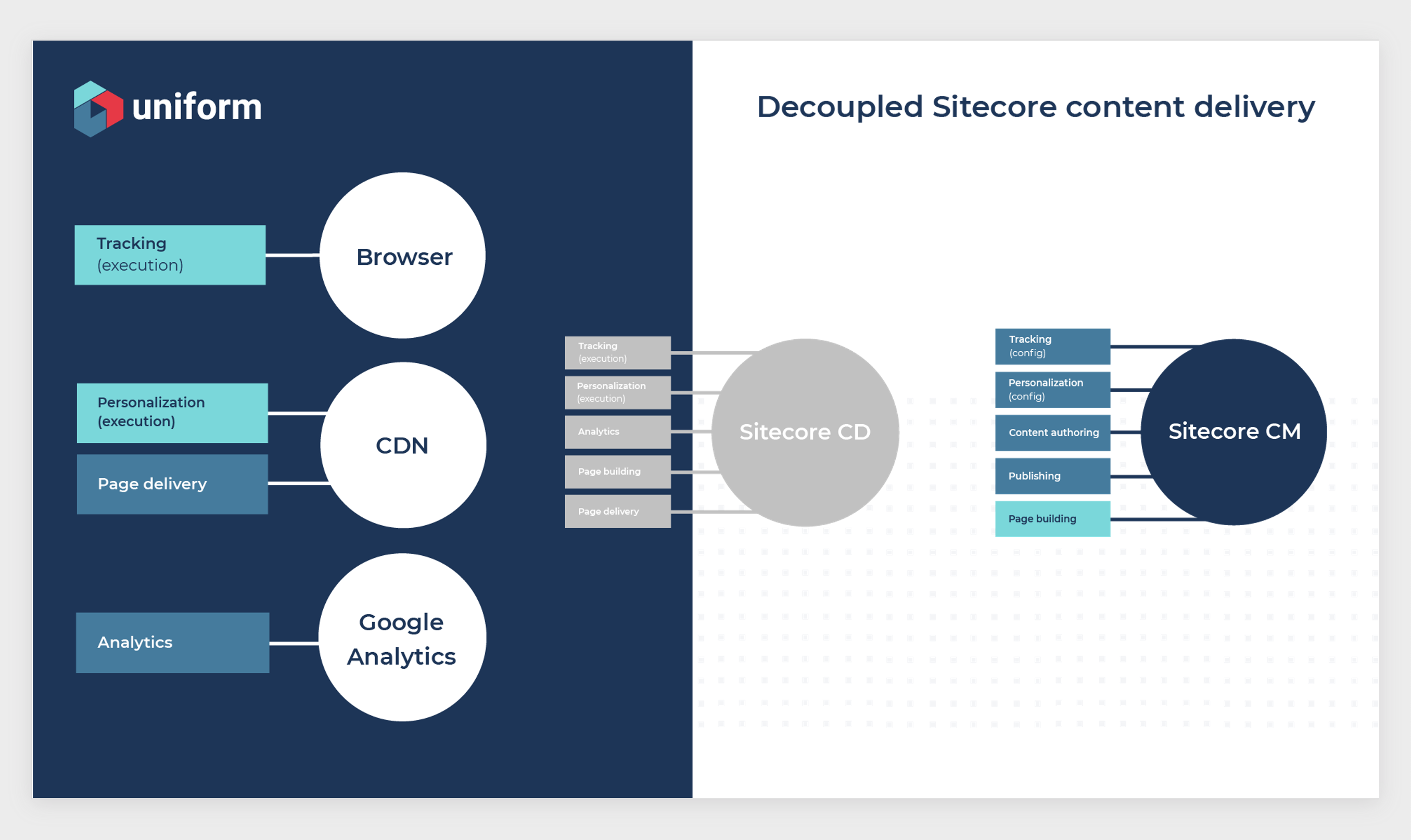Screen dimensions: 1411x840
Task: Select the CDN circle node
Action: pos(402,446)
